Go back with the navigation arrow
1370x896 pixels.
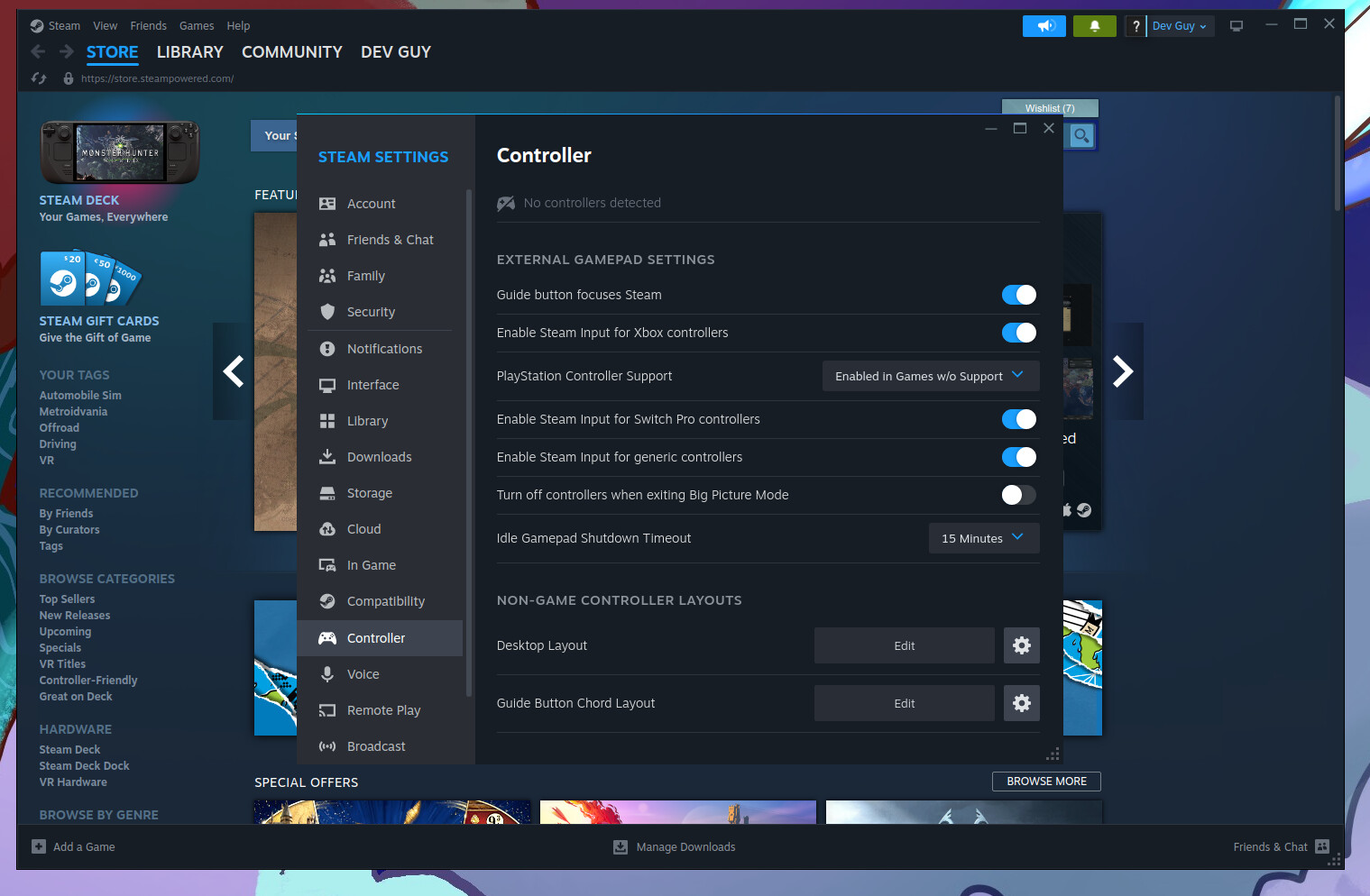[38, 51]
